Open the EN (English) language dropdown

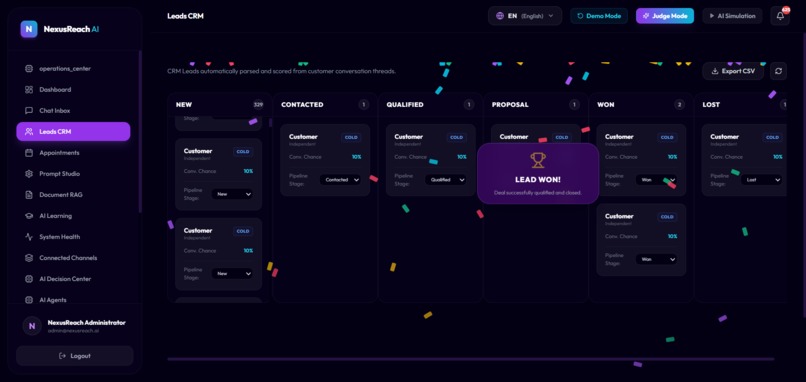pos(525,16)
